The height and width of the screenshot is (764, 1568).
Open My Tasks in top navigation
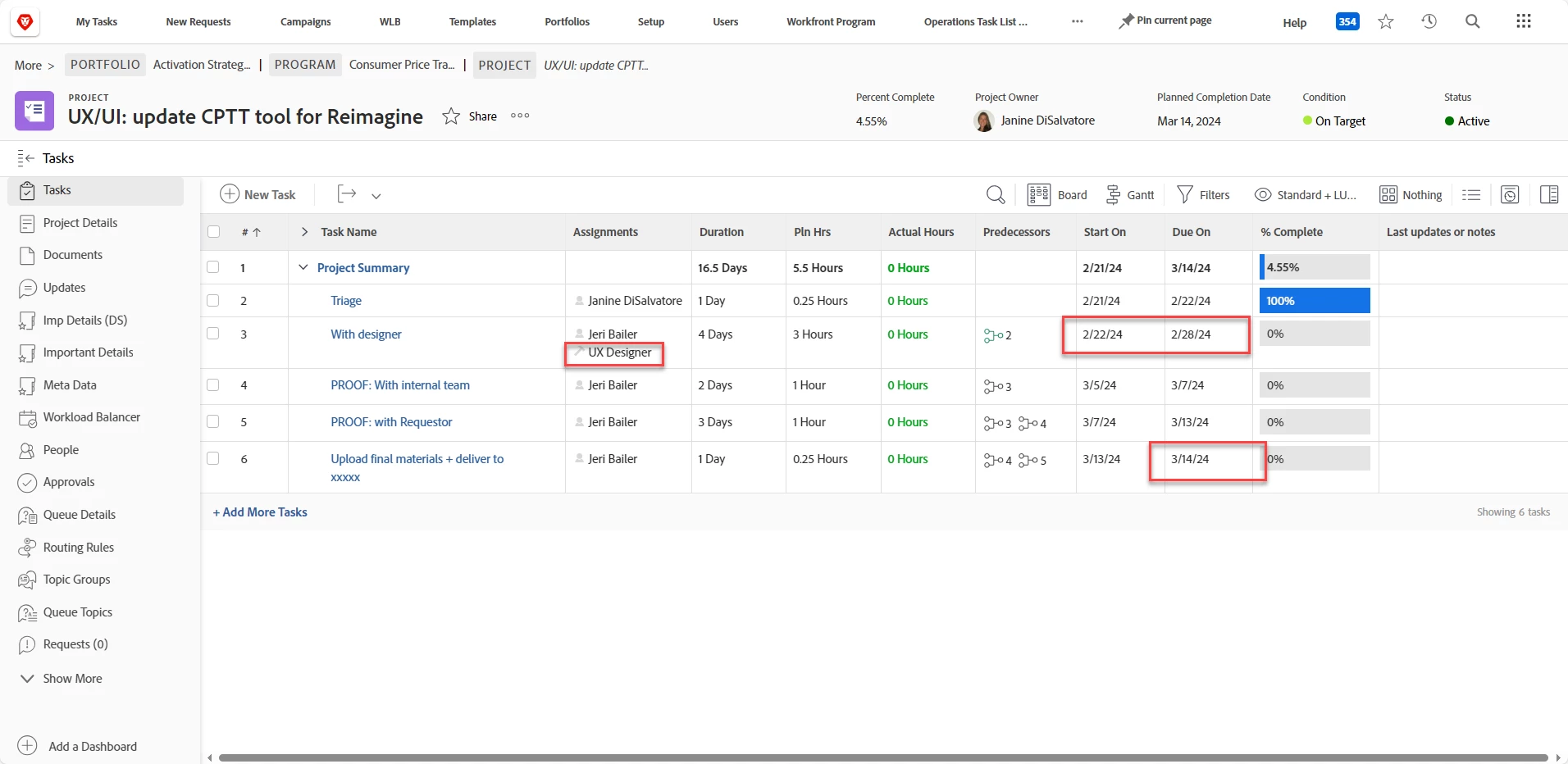pyautogui.click(x=97, y=22)
